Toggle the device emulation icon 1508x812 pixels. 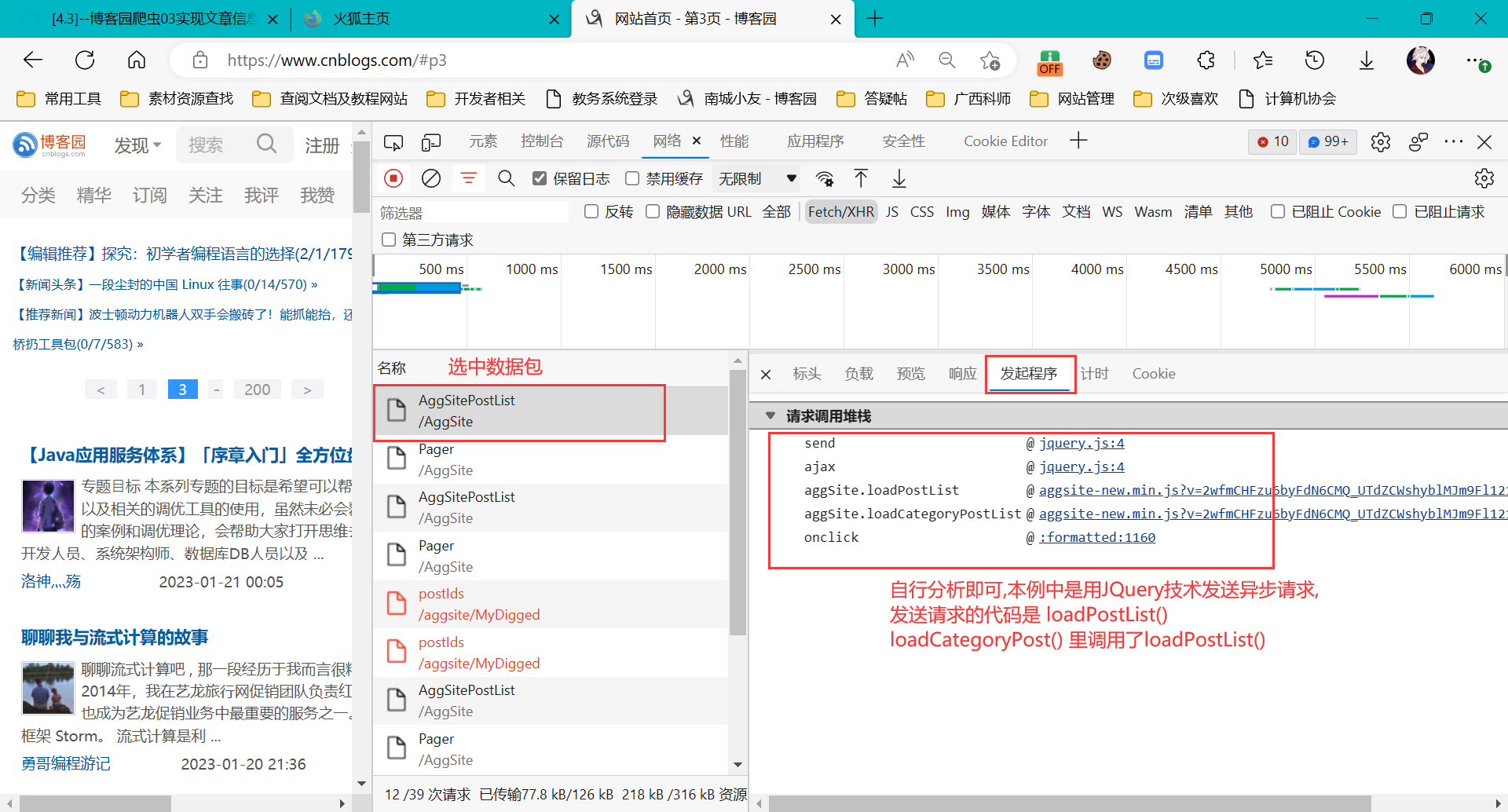click(x=431, y=142)
